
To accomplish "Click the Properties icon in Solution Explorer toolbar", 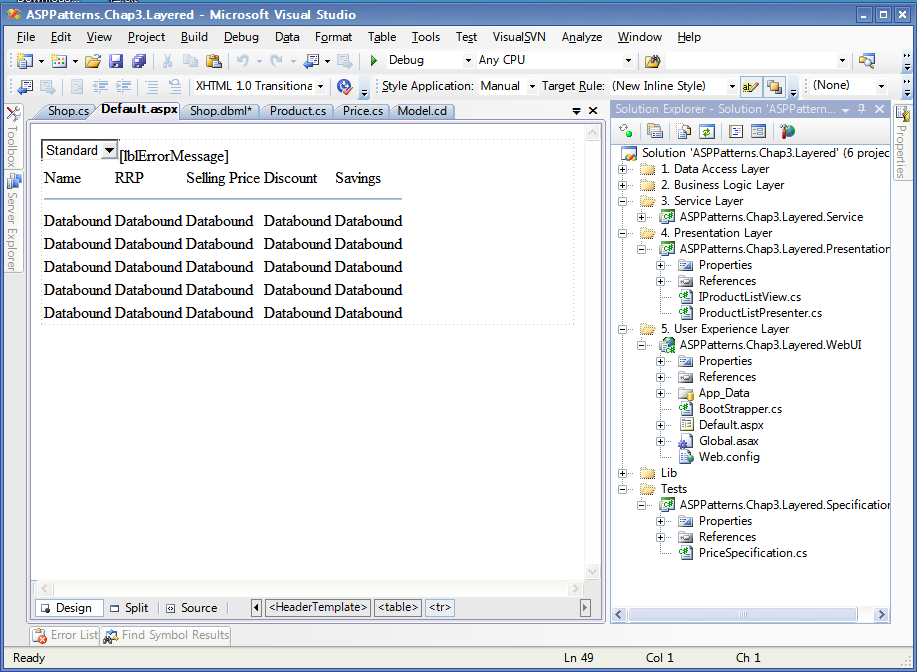I will (x=654, y=132).
